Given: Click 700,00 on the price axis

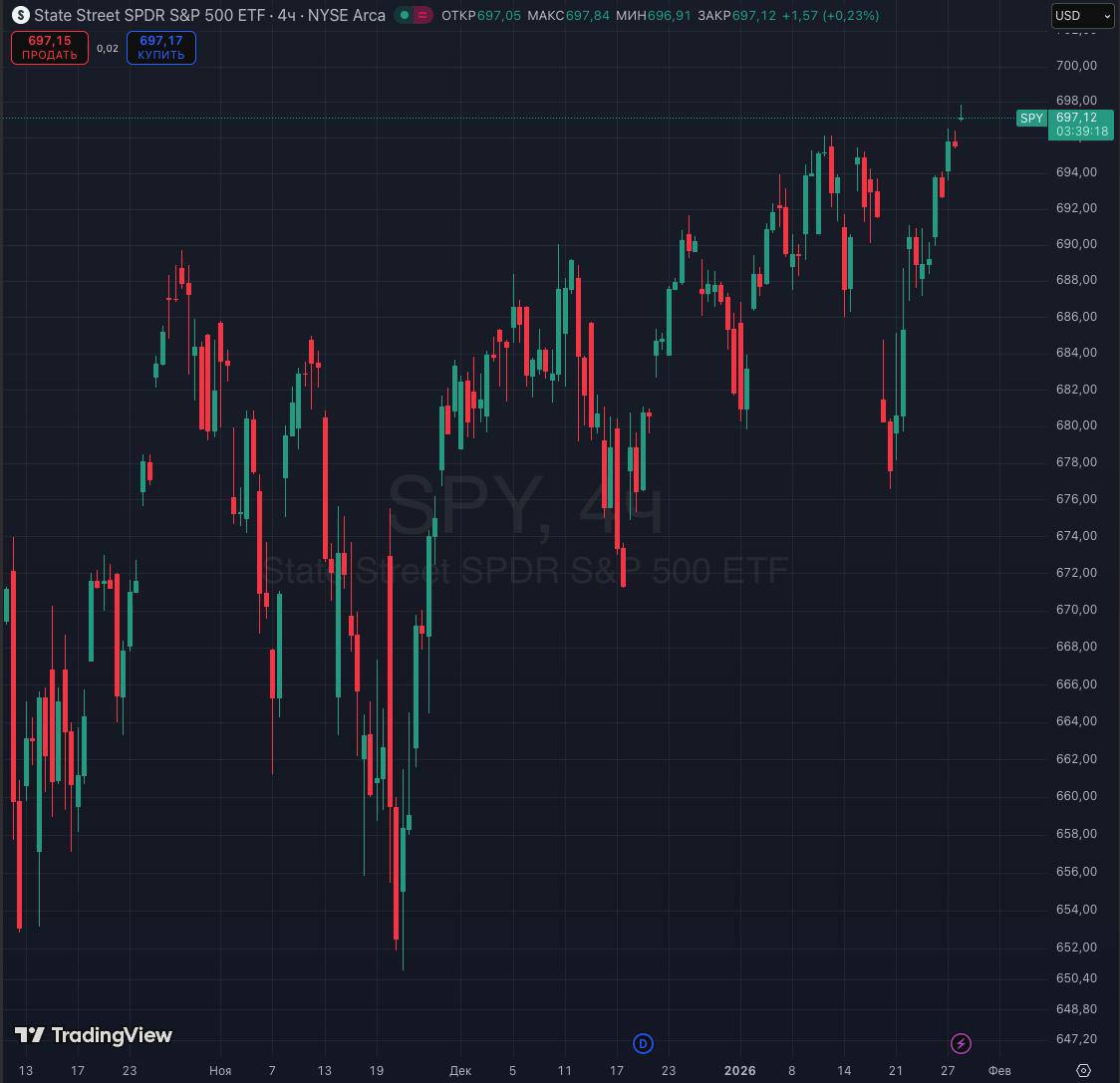Looking at the screenshot, I should [x=1076, y=65].
